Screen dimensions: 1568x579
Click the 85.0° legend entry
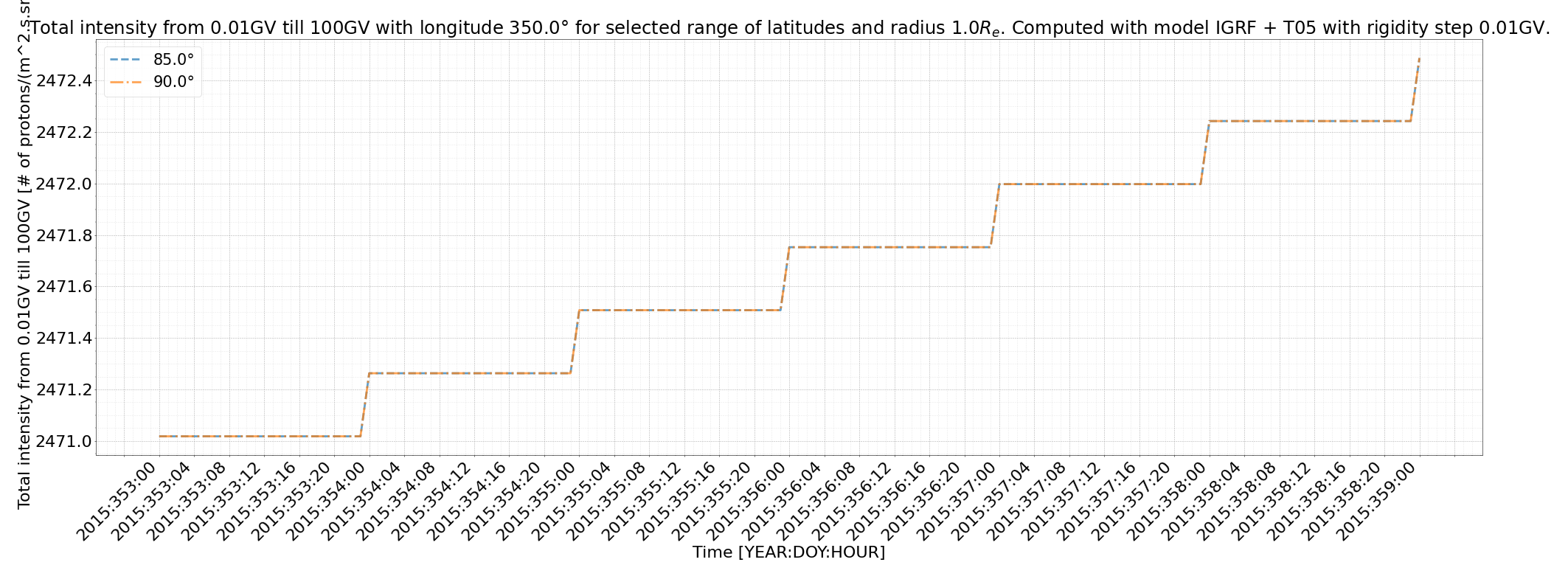click(x=153, y=59)
